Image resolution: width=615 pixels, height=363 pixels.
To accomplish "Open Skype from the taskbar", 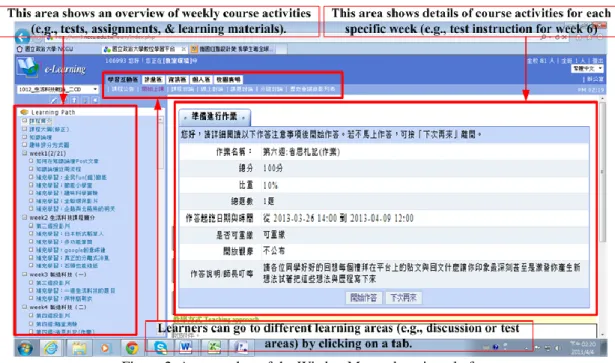I will (160, 348).
